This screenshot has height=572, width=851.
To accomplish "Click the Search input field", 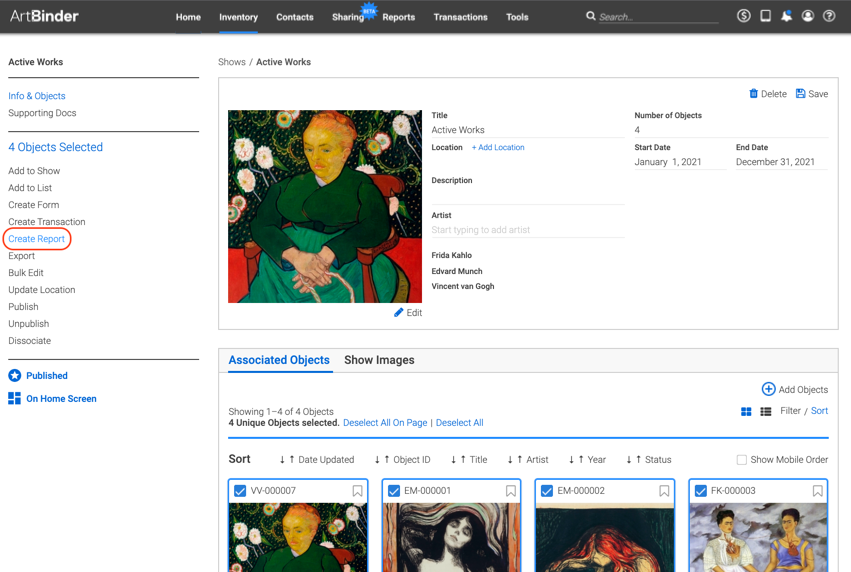I will pyautogui.click(x=658, y=17).
